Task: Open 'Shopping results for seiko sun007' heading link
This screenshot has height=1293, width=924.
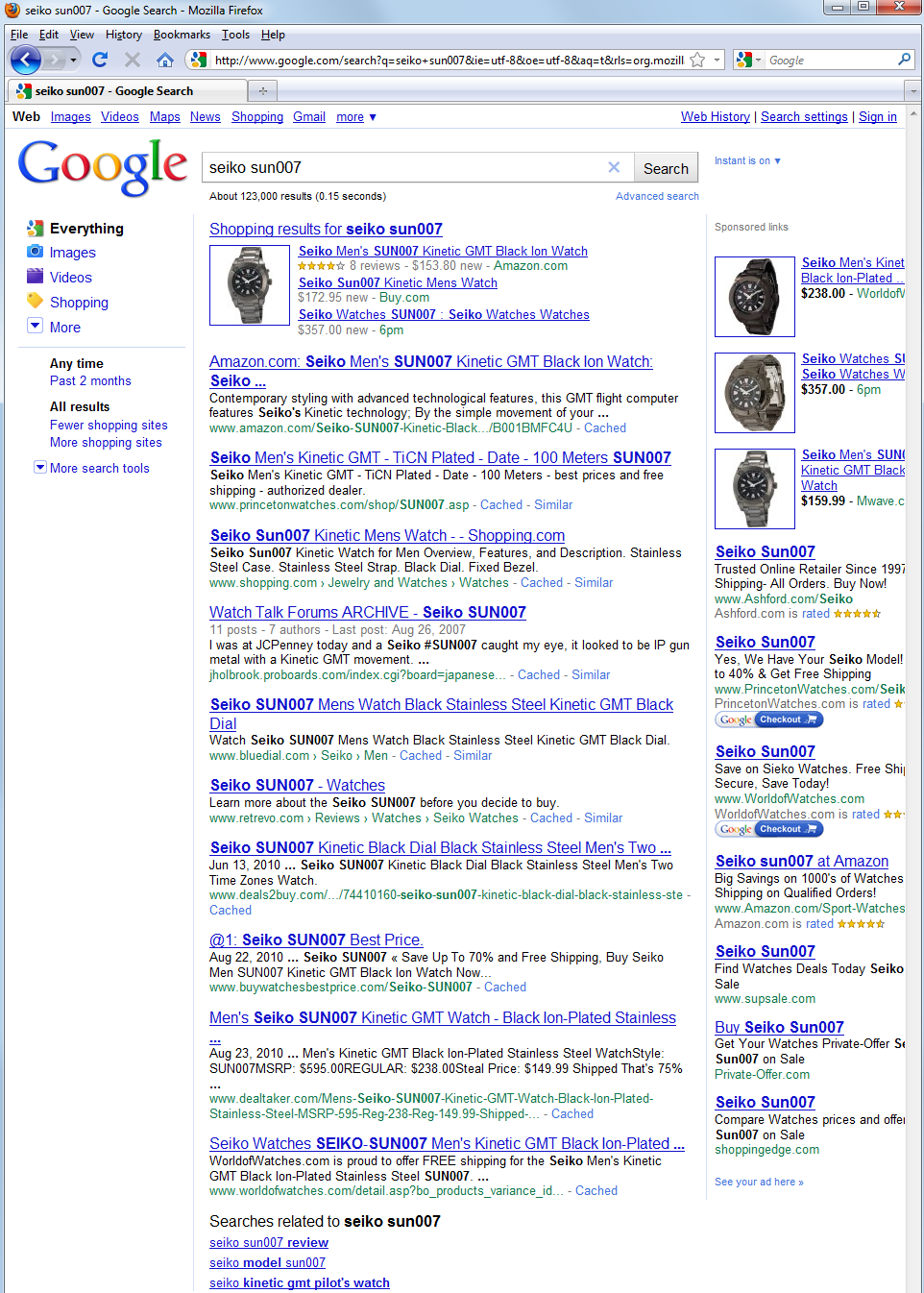Action: pyautogui.click(x=326, y=229)
